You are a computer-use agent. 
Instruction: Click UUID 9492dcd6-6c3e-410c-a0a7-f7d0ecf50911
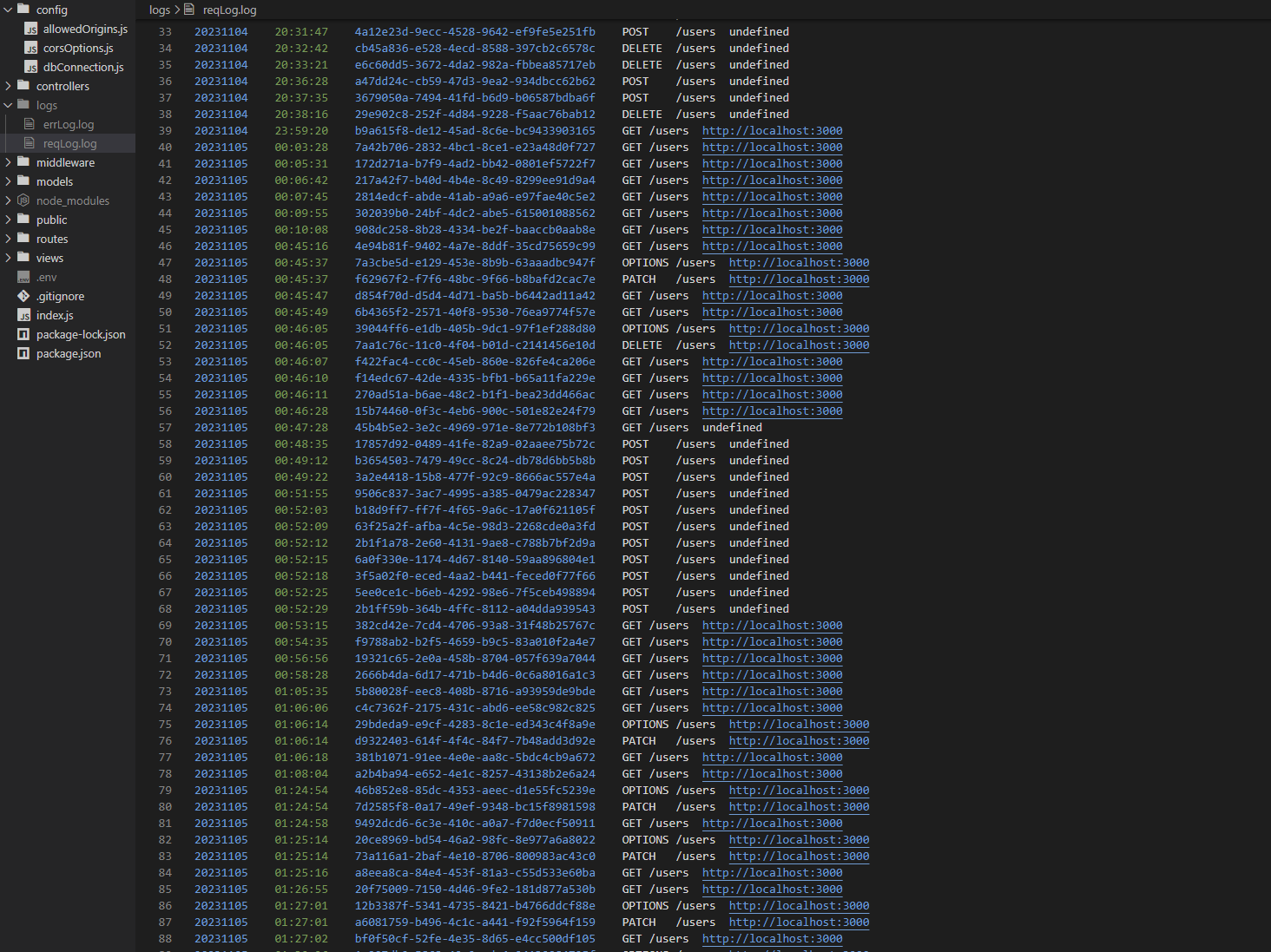[x=475, y=824]
